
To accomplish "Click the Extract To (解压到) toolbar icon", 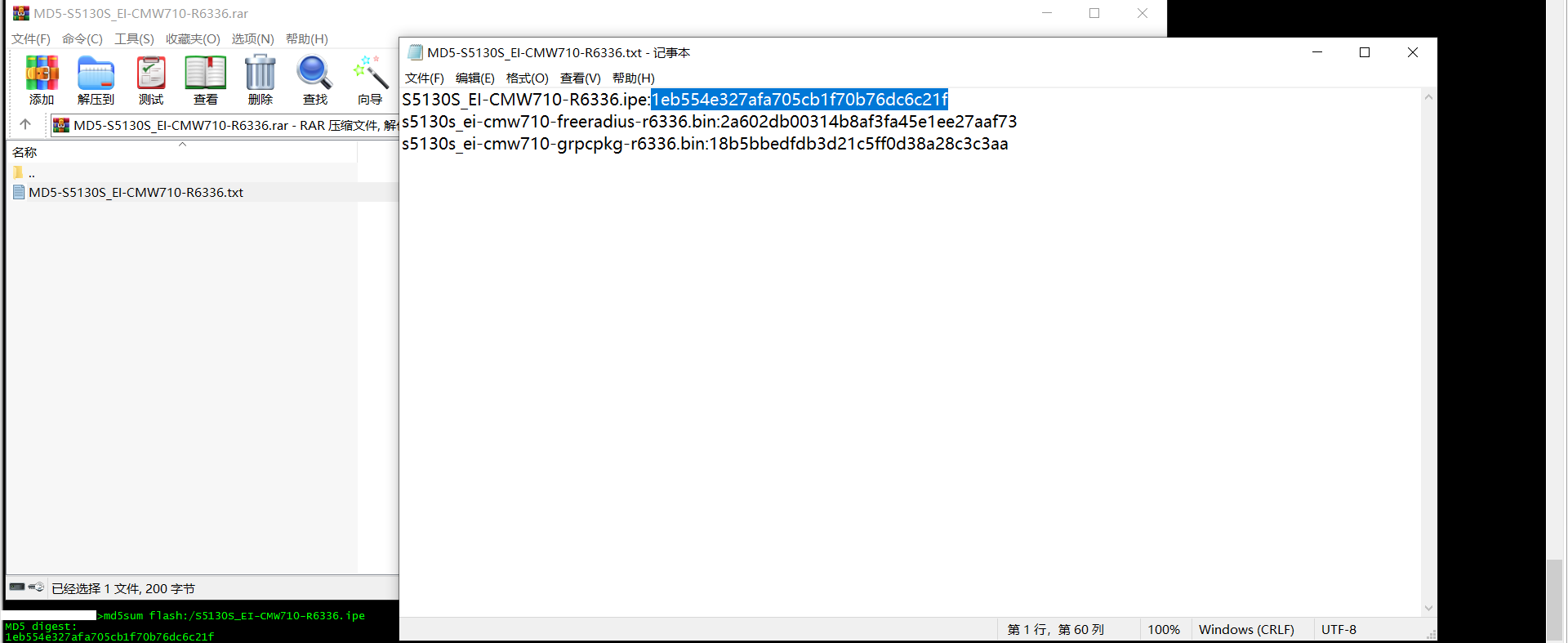I will tap(96, 80).
